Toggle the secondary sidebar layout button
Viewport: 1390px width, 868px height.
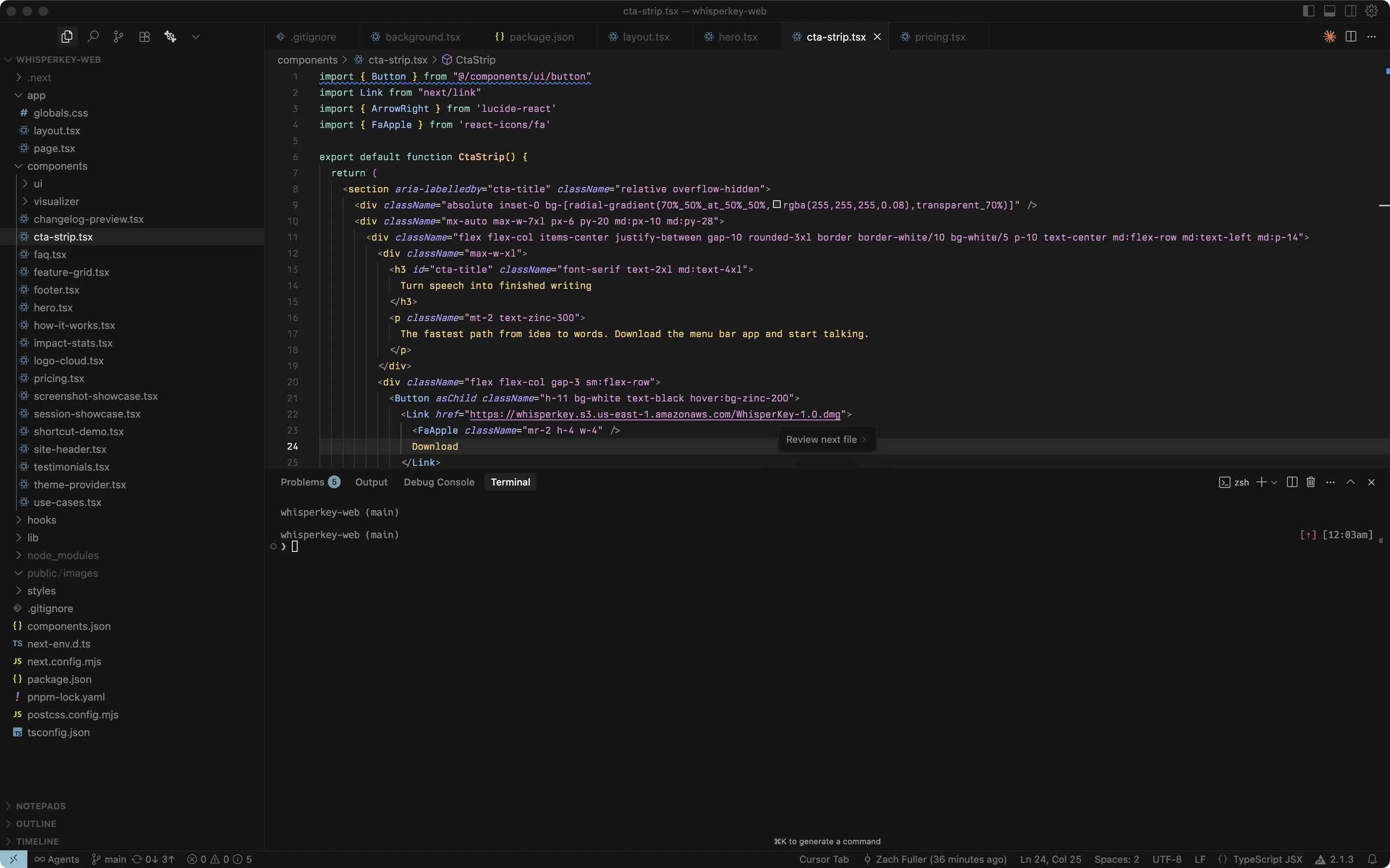pos(1351,11)
